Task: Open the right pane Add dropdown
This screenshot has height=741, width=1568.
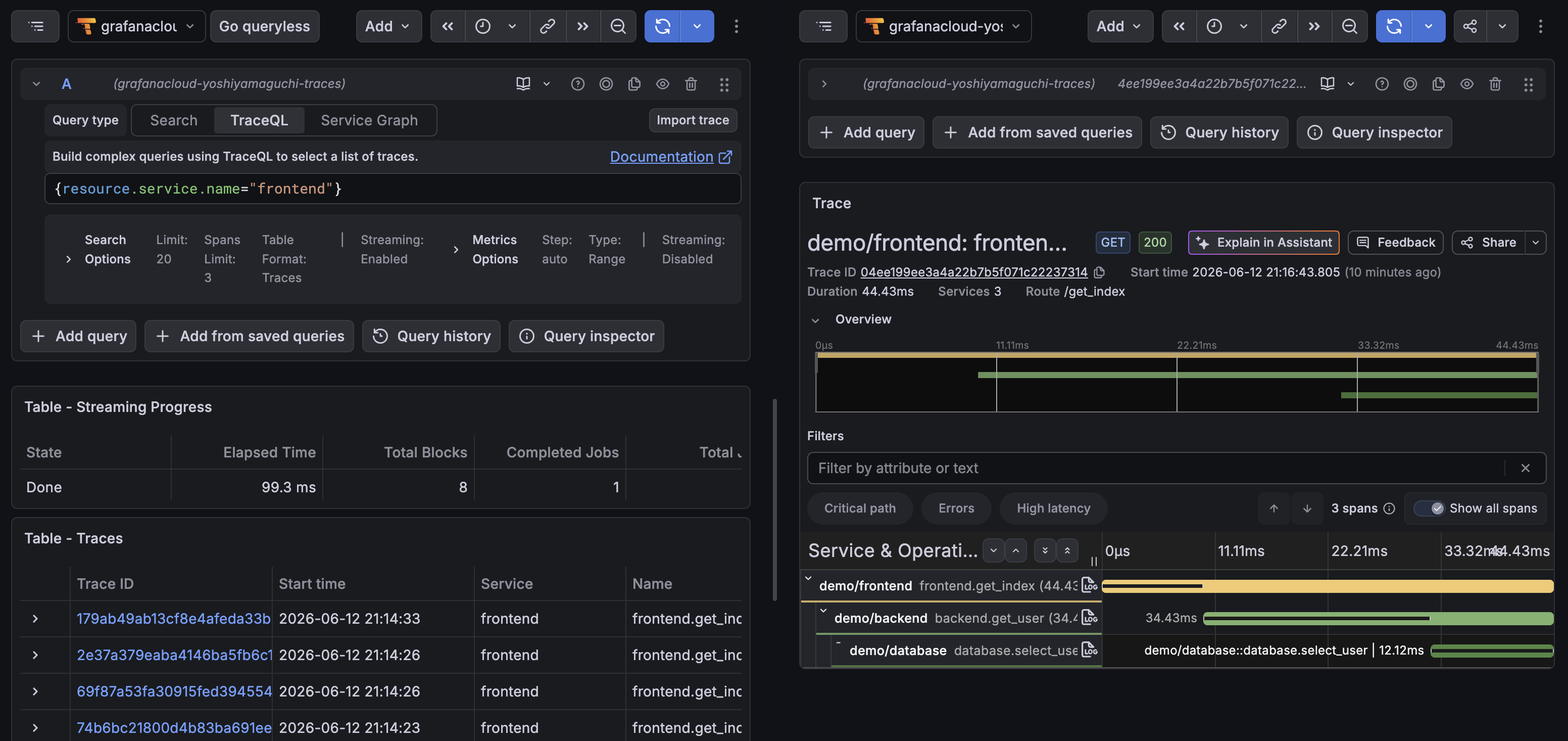Action: click(x=1120, y=26)
